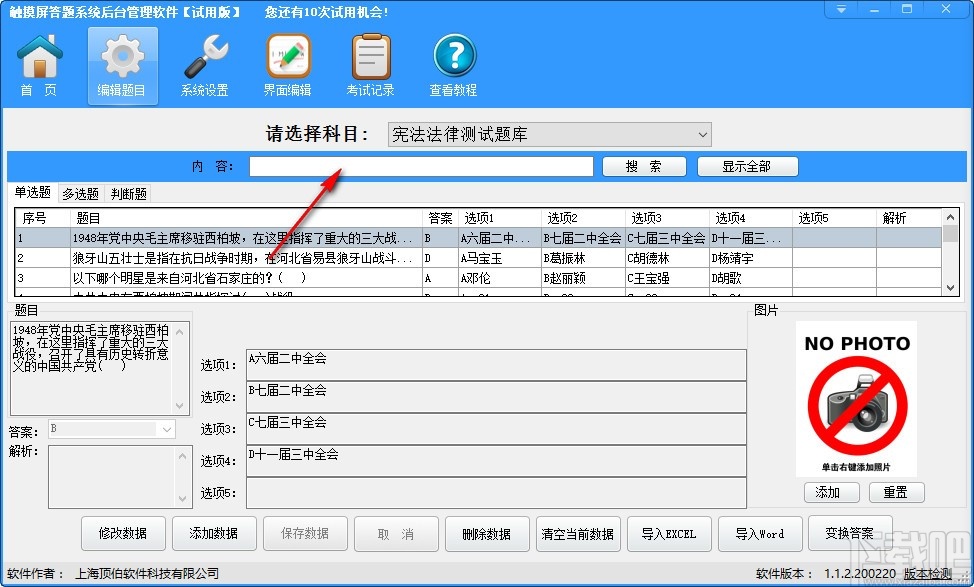The height and width of the screenshot is (587, 974).
Task: Open the 界面编辑 interface editor icon
Action: [287, 63]
